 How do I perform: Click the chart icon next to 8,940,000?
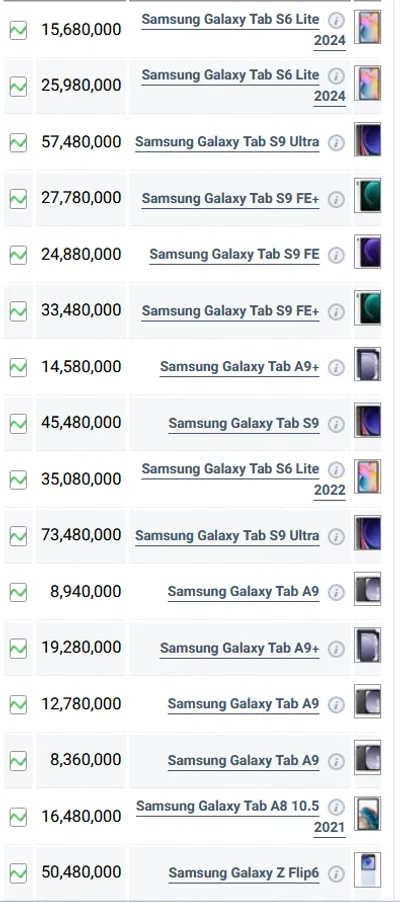click(x=18, y=592)
